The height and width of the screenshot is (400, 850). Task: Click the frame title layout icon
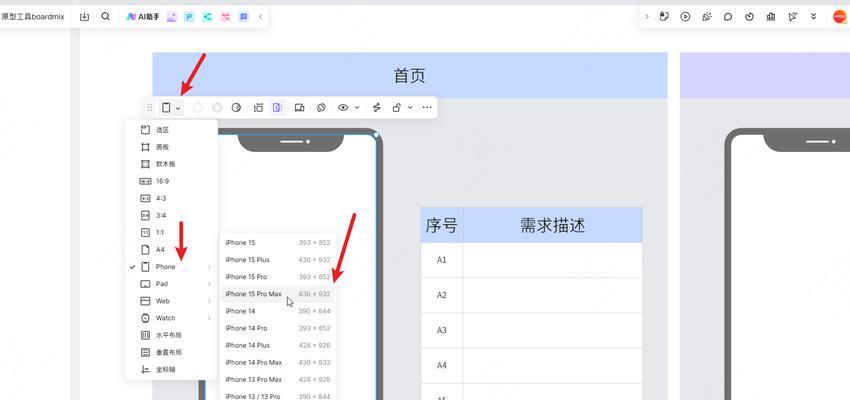258,108
